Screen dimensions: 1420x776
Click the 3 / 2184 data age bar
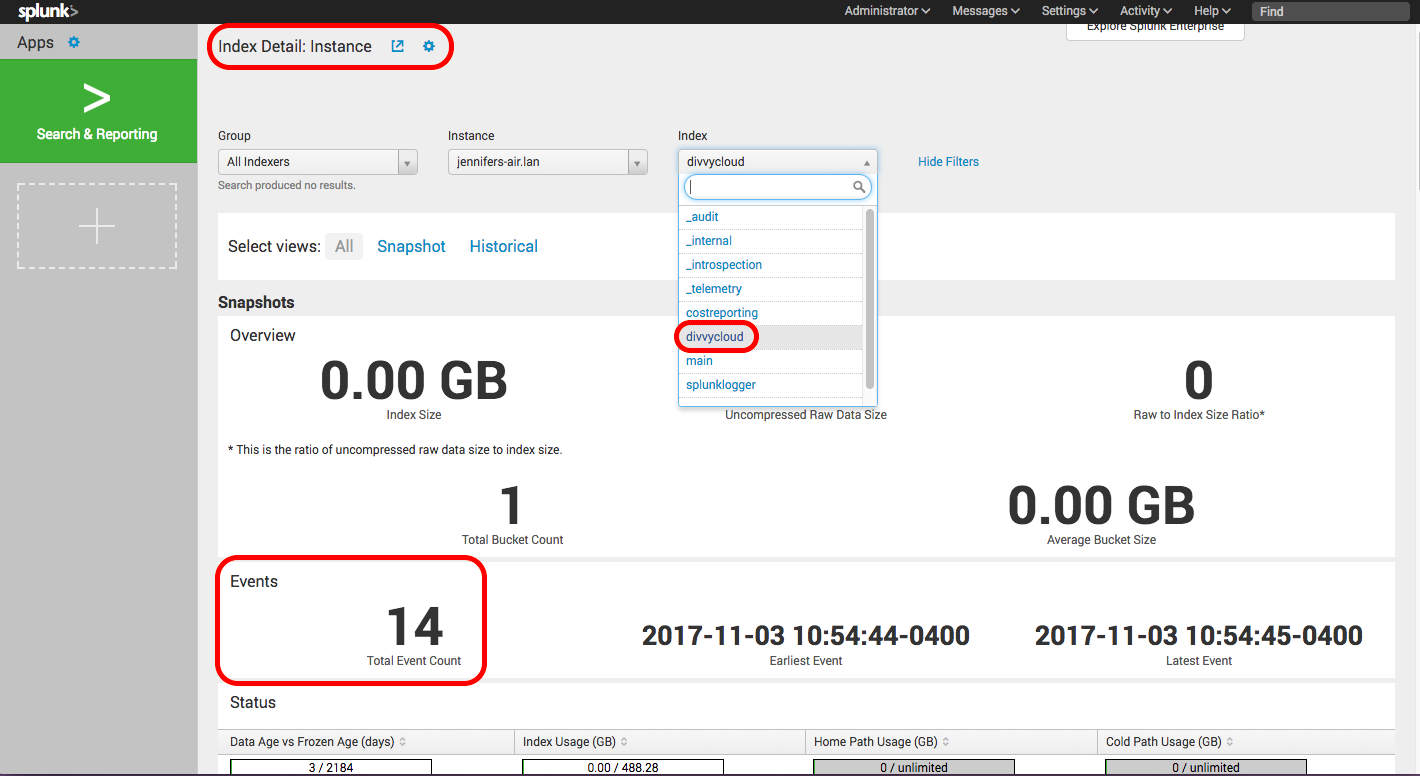click(331, 767)
